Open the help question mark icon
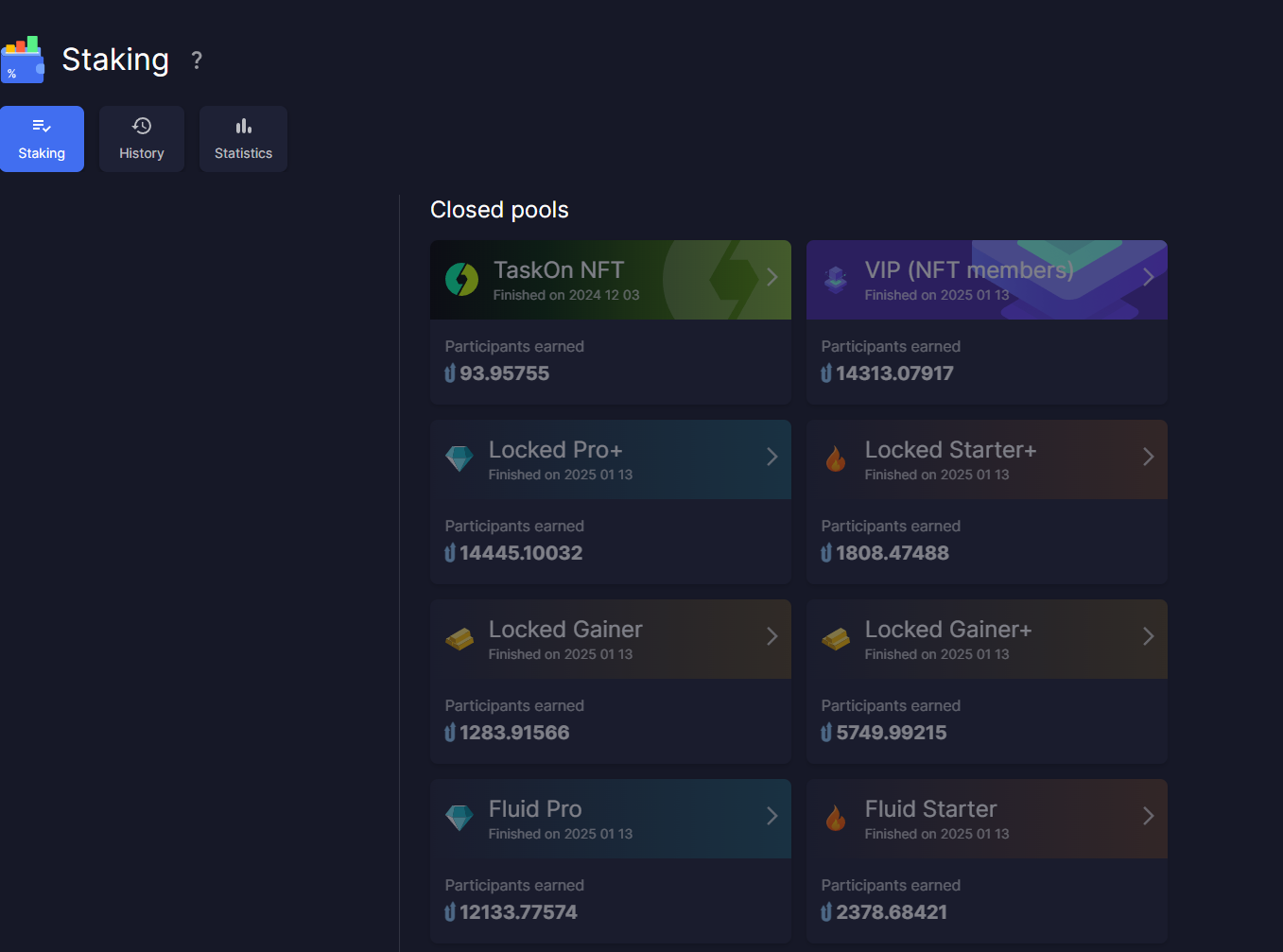Screen dimensions: 1283x952 [197, 61]
